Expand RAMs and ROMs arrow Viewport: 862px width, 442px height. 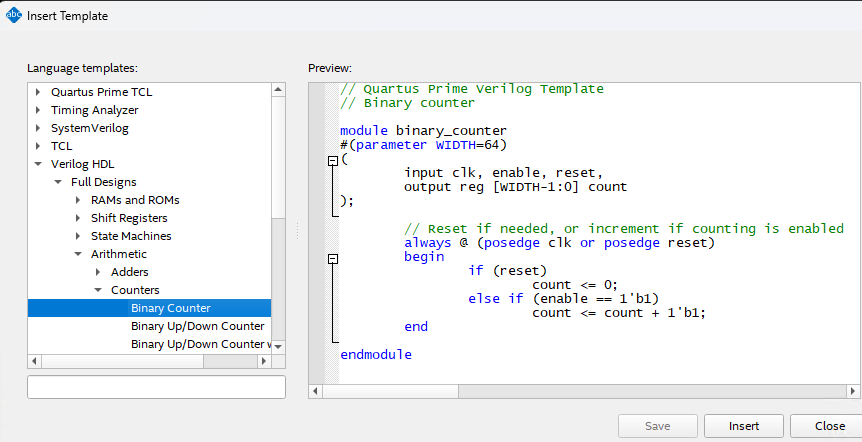78,200
